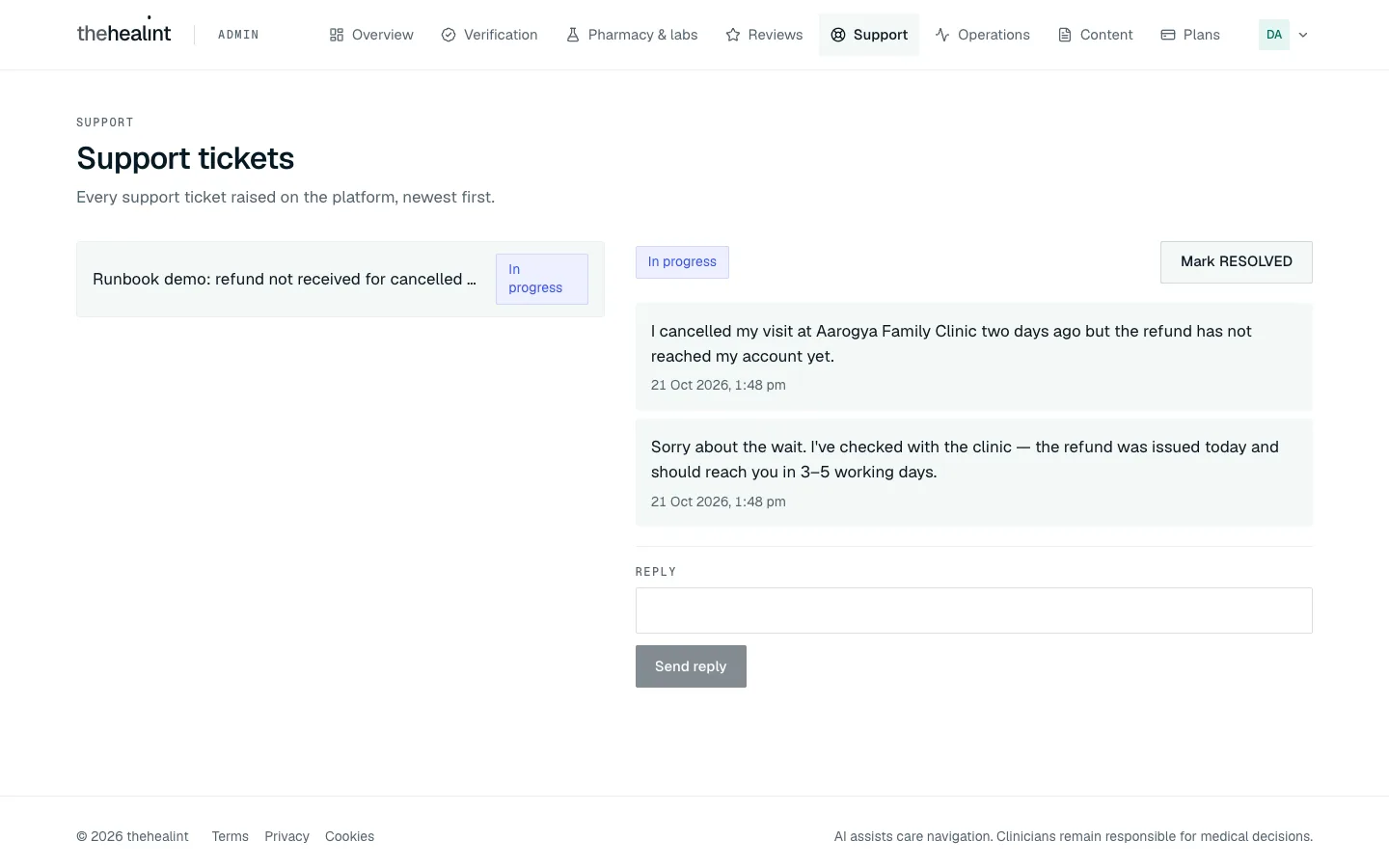1389x868 pixels.
Task: Open the Content nav label
Action: (x=1106, y=35)
